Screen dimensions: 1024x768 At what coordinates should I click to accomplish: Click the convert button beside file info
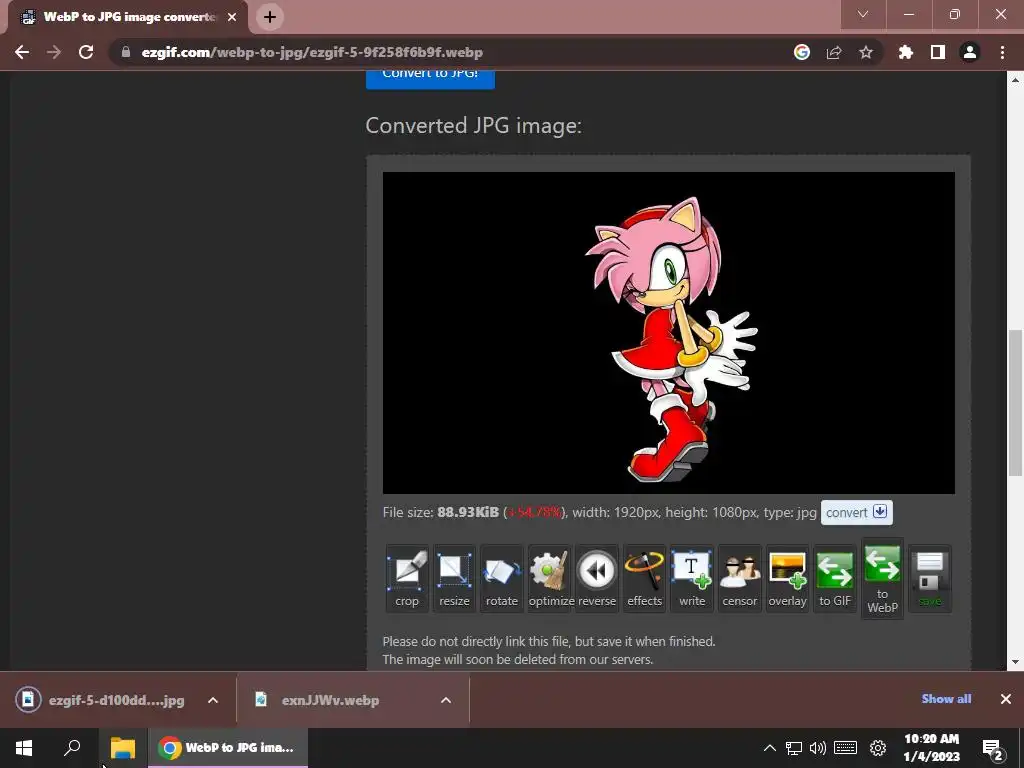coord(857,513)
